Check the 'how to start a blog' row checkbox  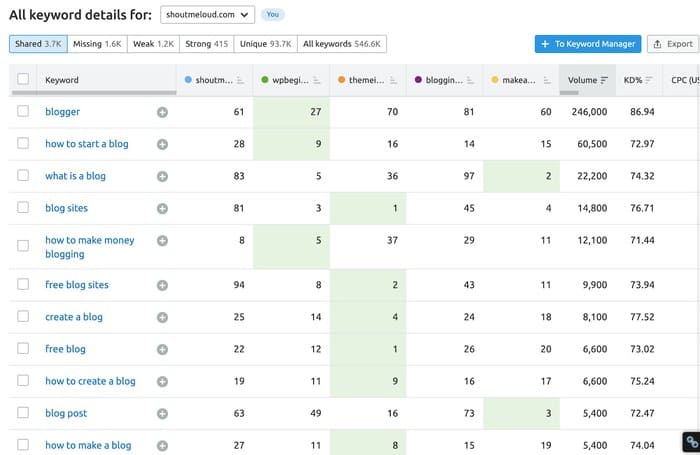click(23, 143)
